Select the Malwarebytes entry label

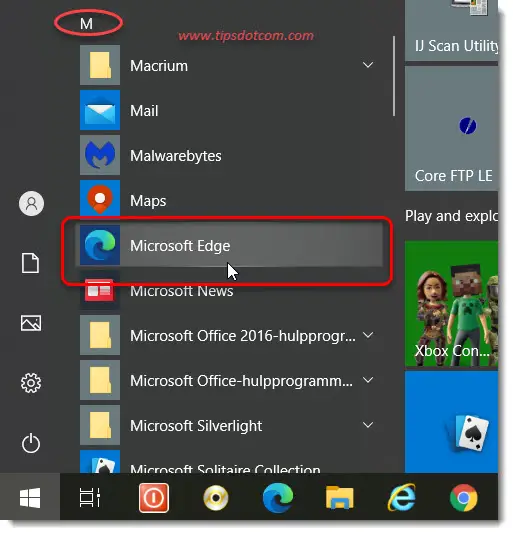[x=176, y=156]
